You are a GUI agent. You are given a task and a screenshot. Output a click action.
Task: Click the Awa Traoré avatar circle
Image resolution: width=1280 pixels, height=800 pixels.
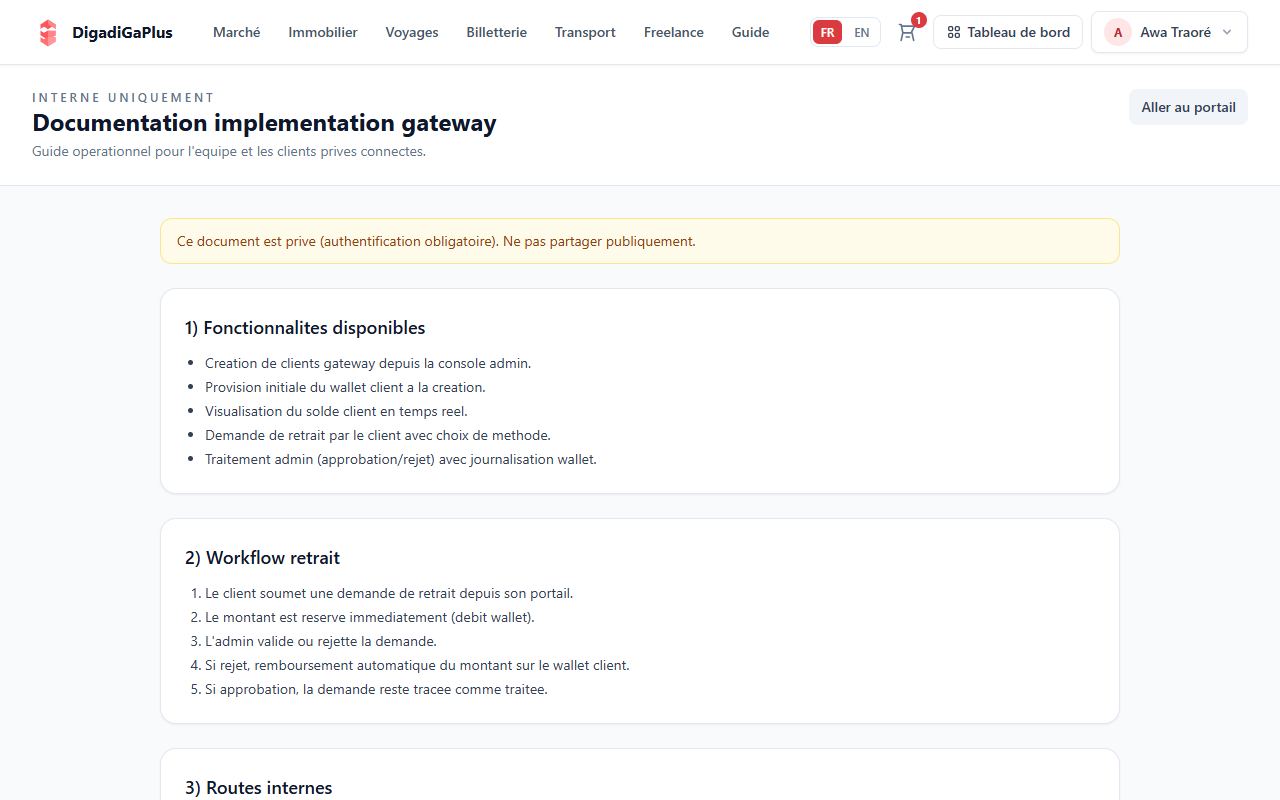pyautogui.click(x=1118, y=32)
